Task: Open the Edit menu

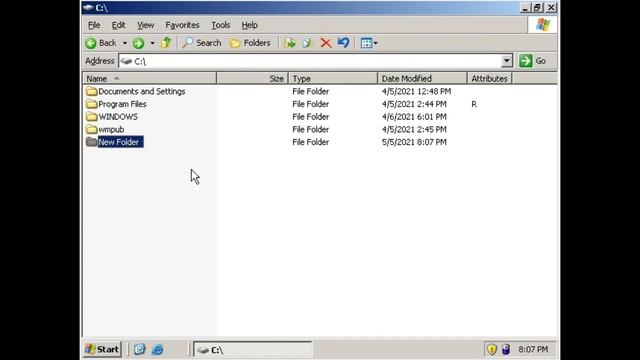Action: coord(118,25)
